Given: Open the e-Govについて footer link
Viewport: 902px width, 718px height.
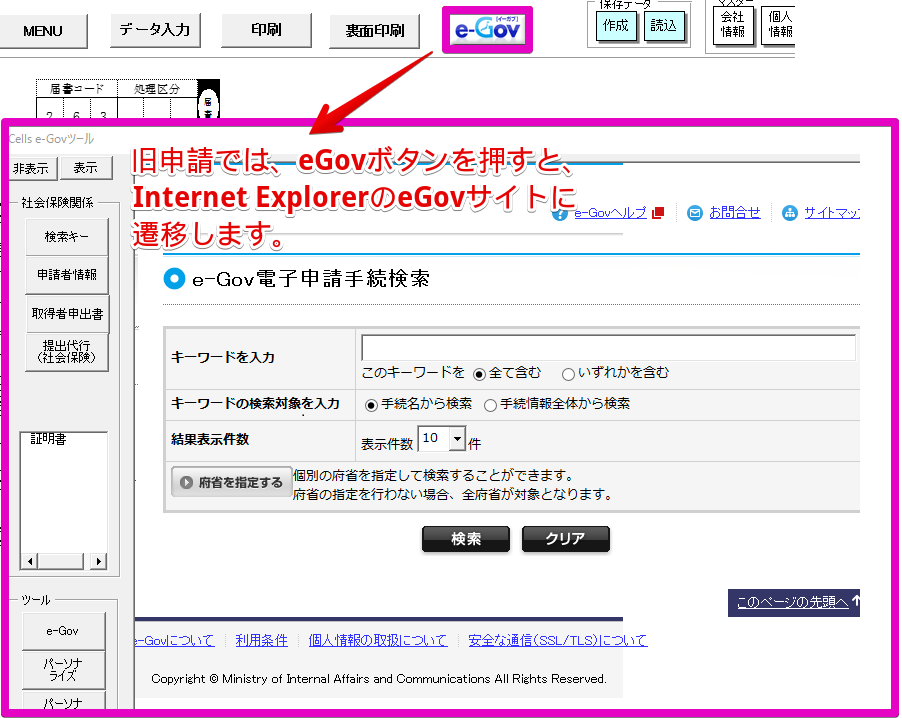Looking at the screenshot, I should [174, 640].
